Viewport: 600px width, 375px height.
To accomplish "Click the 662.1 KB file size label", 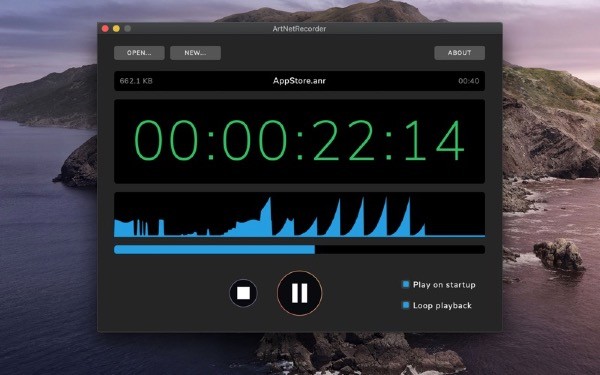I will coord(136,81).
